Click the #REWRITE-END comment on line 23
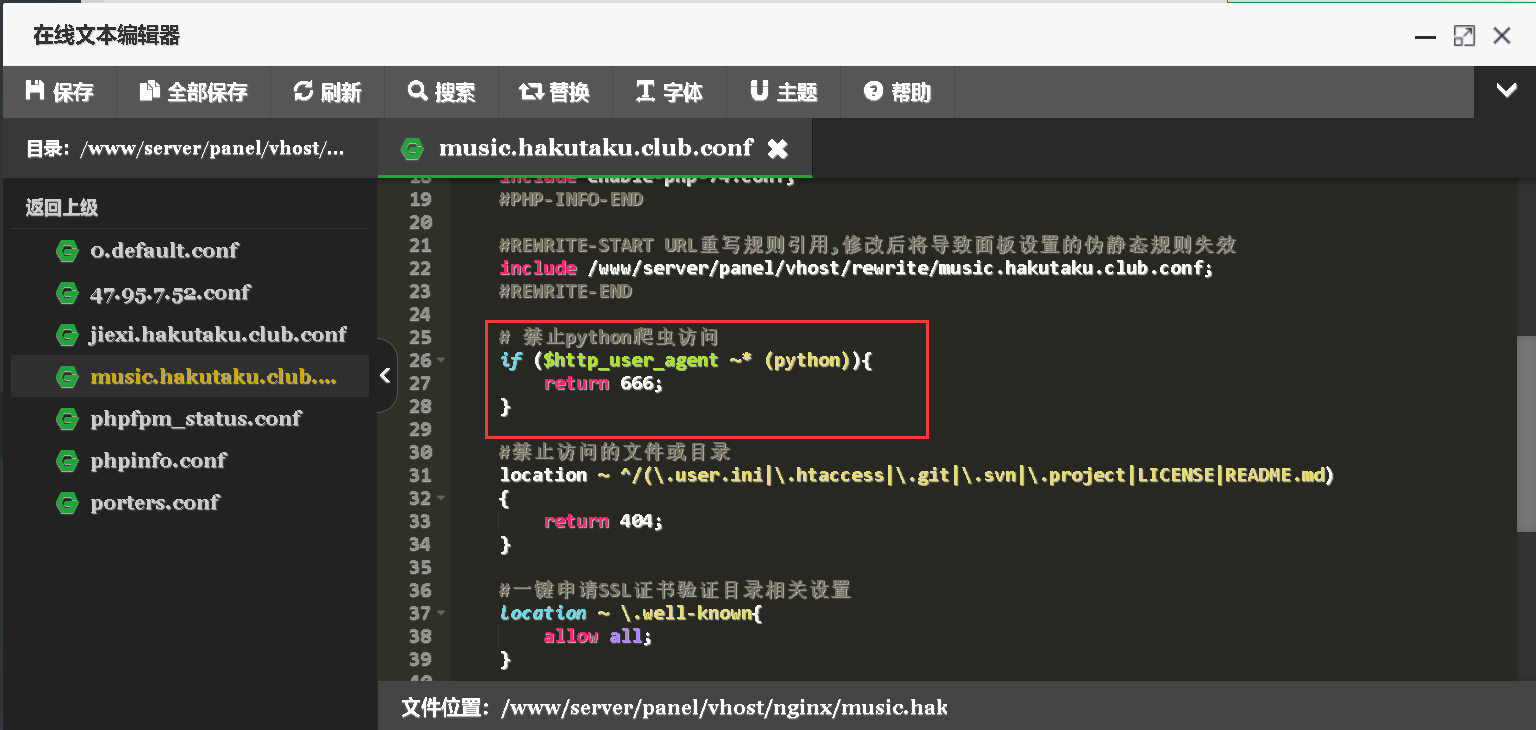This screenshot has width=1536, height=730. [x=566, y=291]
